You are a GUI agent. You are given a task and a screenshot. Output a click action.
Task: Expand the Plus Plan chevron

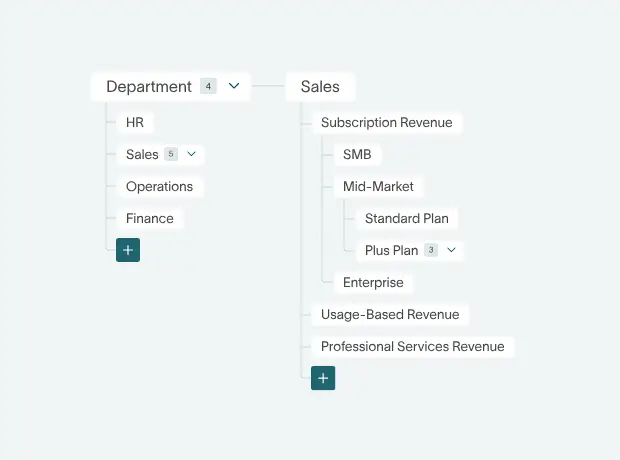tap(451, 250)
